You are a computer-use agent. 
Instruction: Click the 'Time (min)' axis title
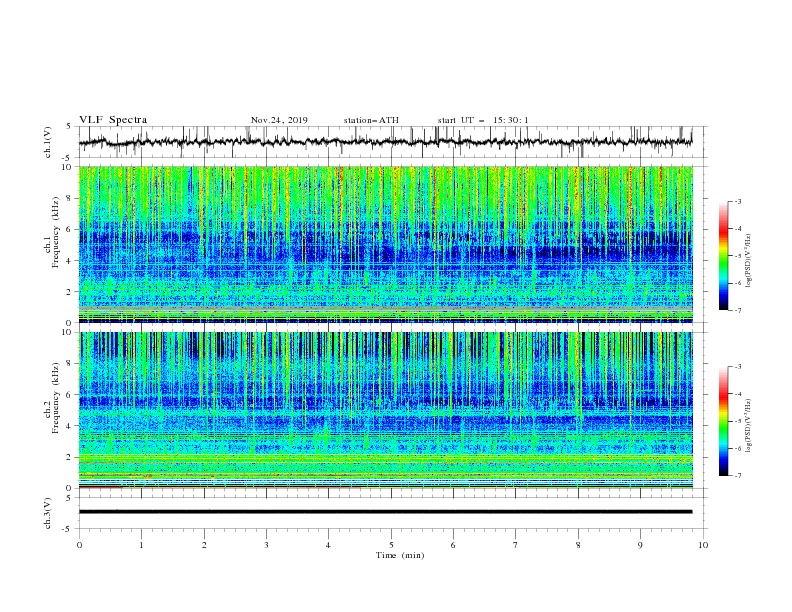coord(400,555)
